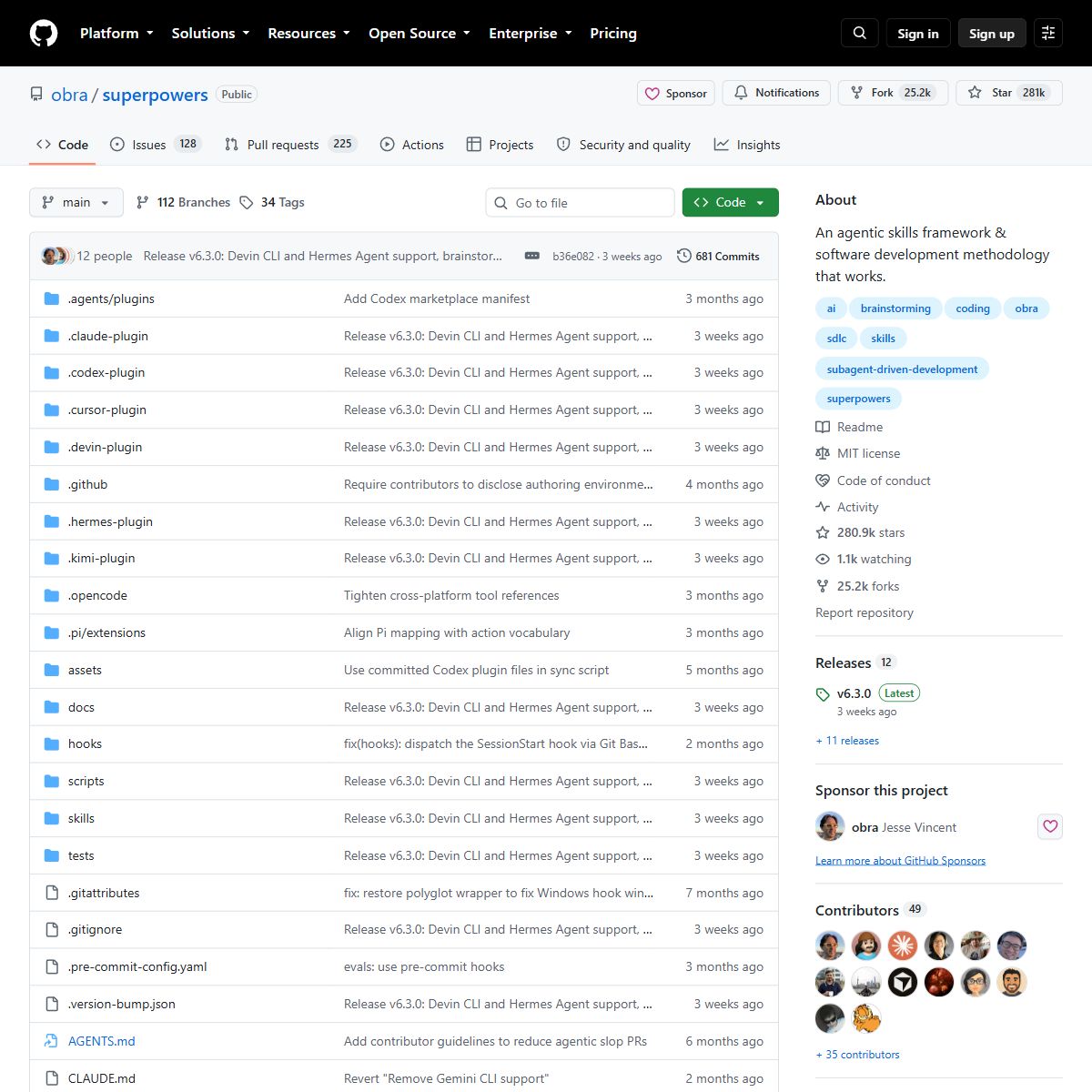Expand the Solutions menu in header
Image resolution: width=1092 pixels, height=1092 pixels.
[x=210, y=33]
